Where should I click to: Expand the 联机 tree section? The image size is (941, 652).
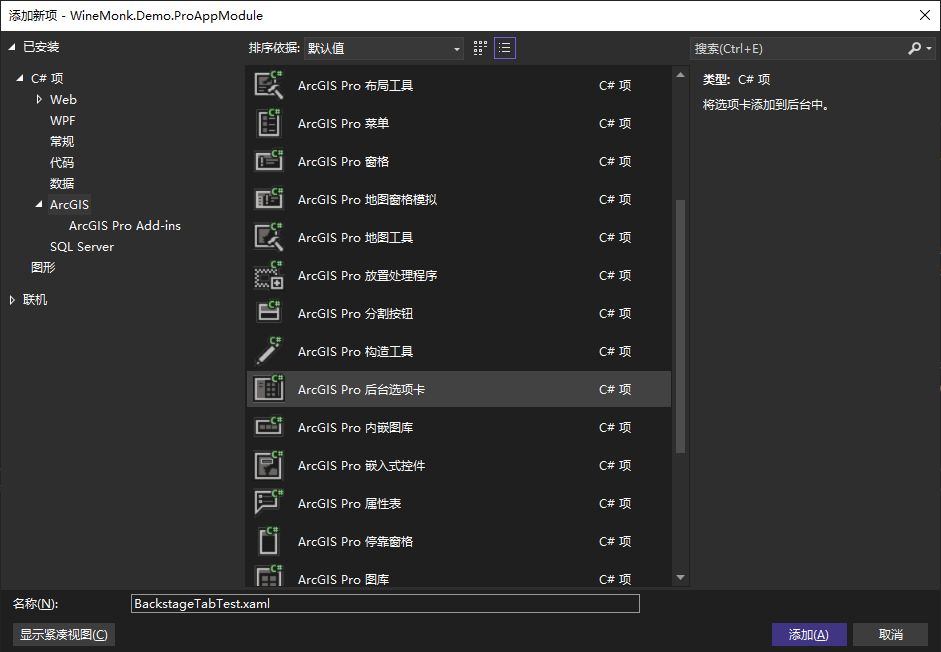12,300
